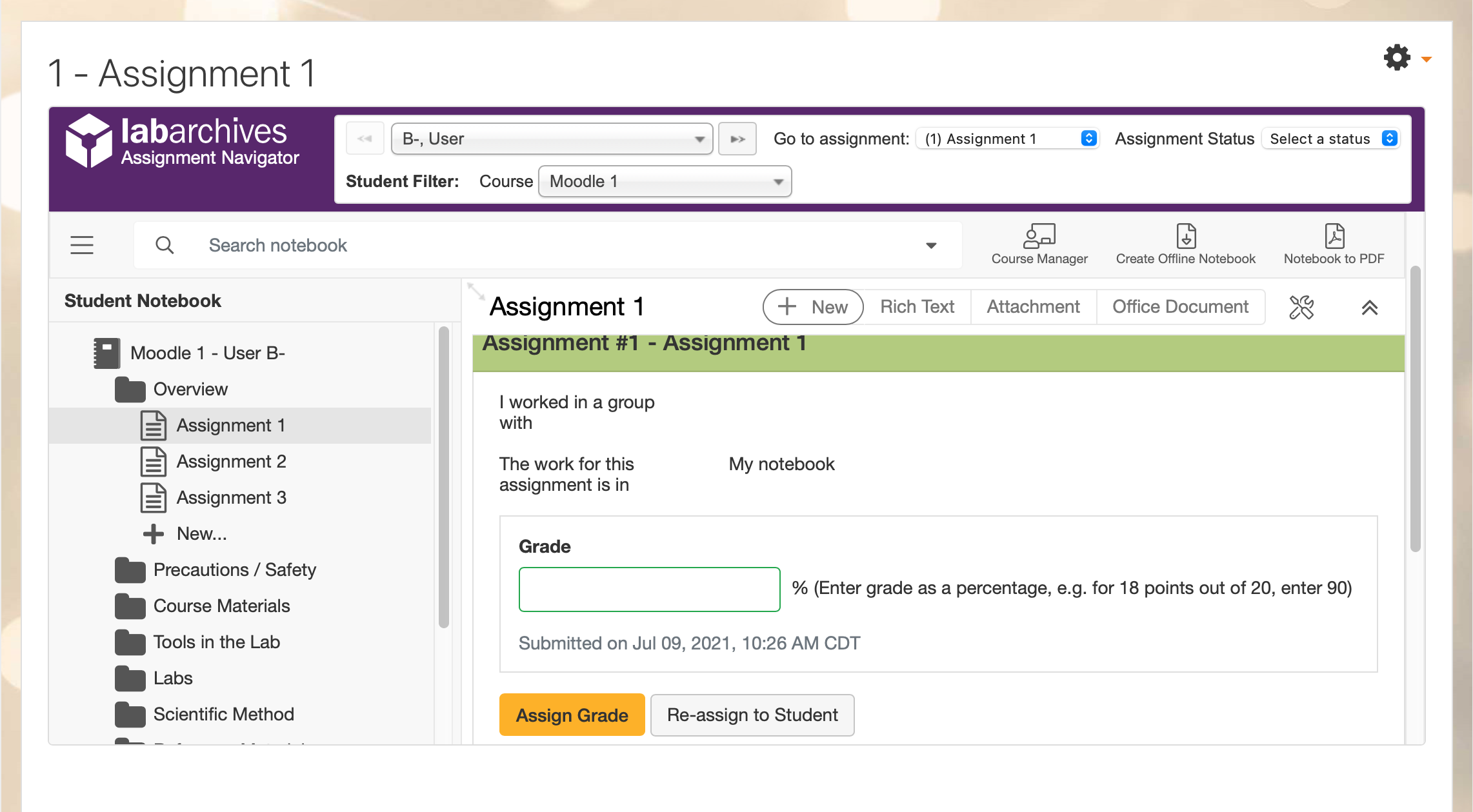
Task: Open the orange arrow beside the gear
Action: point(1427,59)
